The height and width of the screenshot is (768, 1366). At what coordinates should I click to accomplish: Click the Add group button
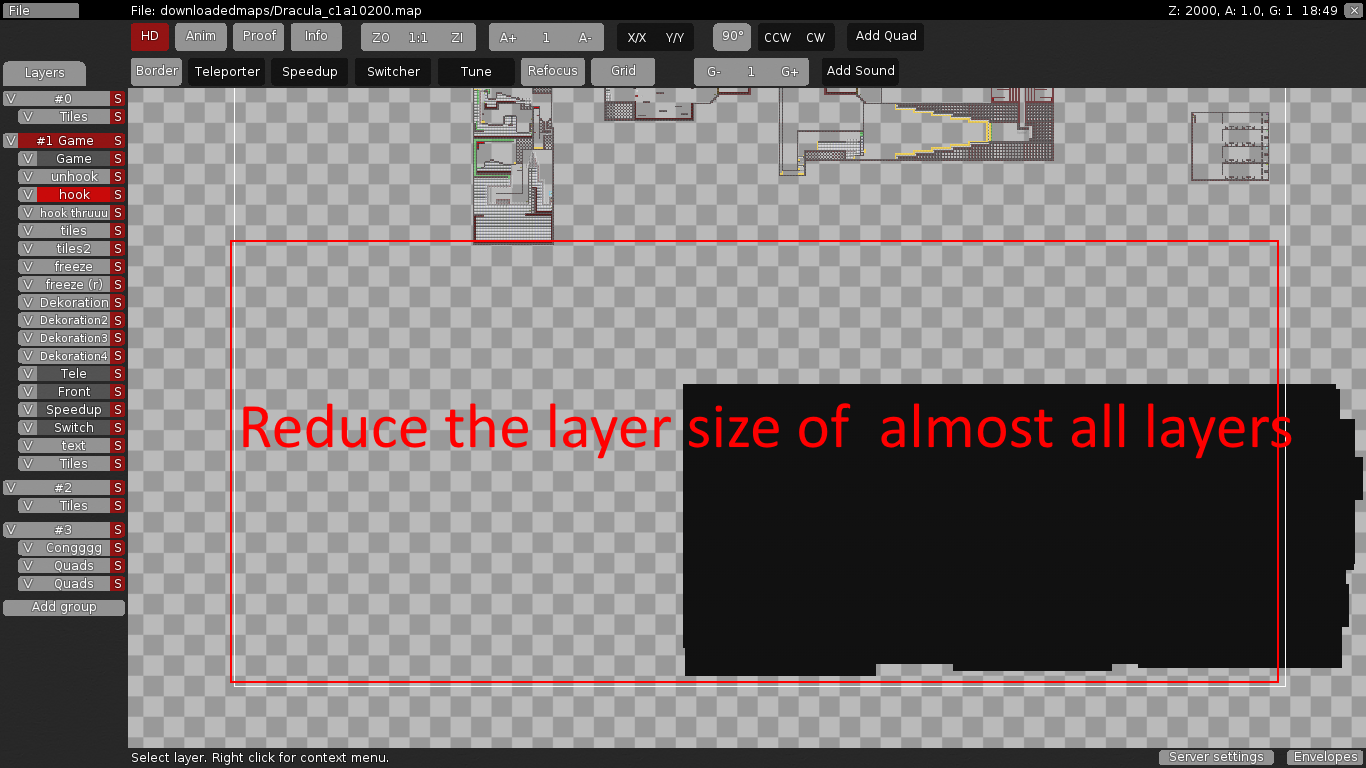[x=64, y=607]
